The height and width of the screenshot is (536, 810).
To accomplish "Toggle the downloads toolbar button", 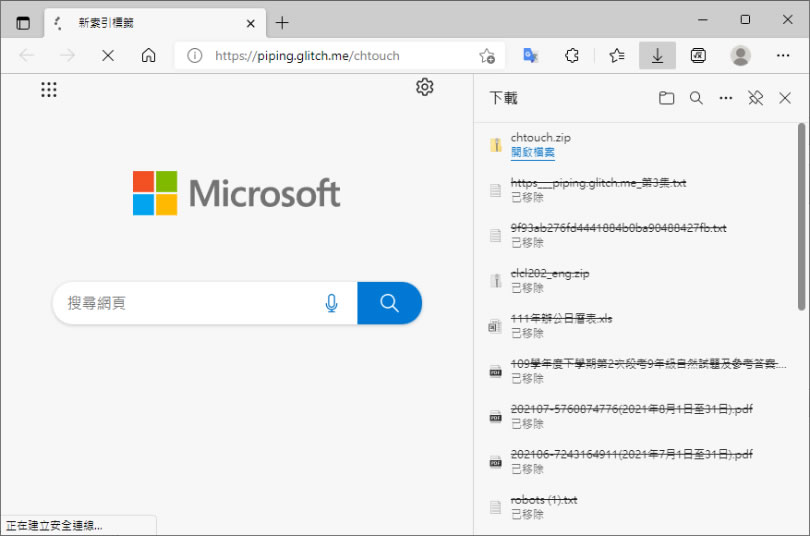I will [657, 55].
